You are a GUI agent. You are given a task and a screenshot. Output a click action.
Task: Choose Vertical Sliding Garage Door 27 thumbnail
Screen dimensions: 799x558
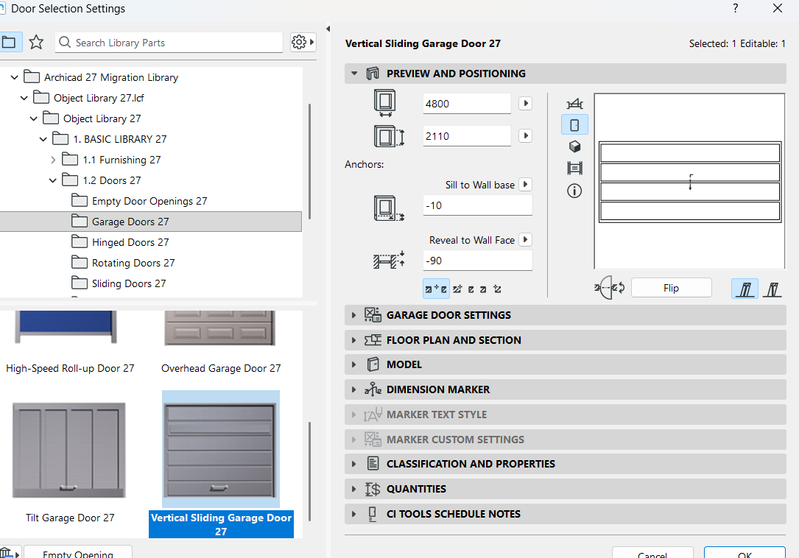pos(221,450)
